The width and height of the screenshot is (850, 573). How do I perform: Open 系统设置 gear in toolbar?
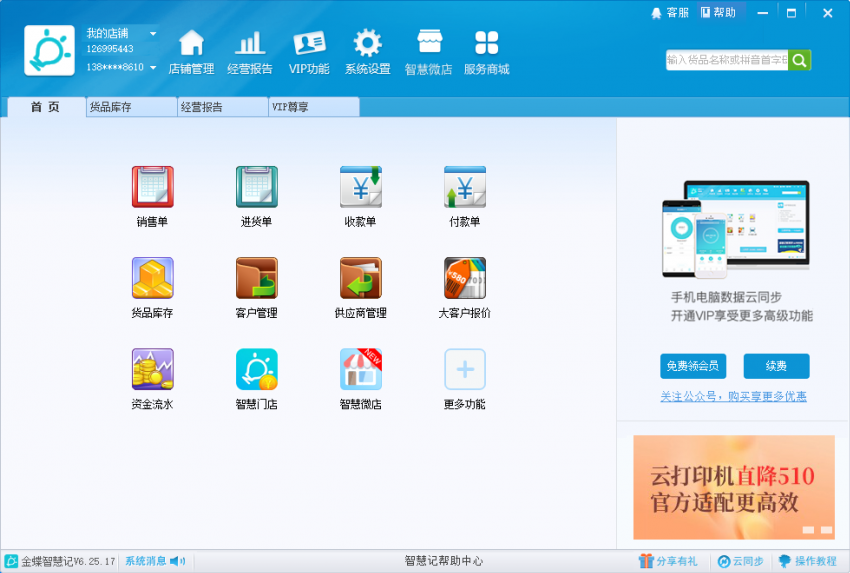[367, 52]
